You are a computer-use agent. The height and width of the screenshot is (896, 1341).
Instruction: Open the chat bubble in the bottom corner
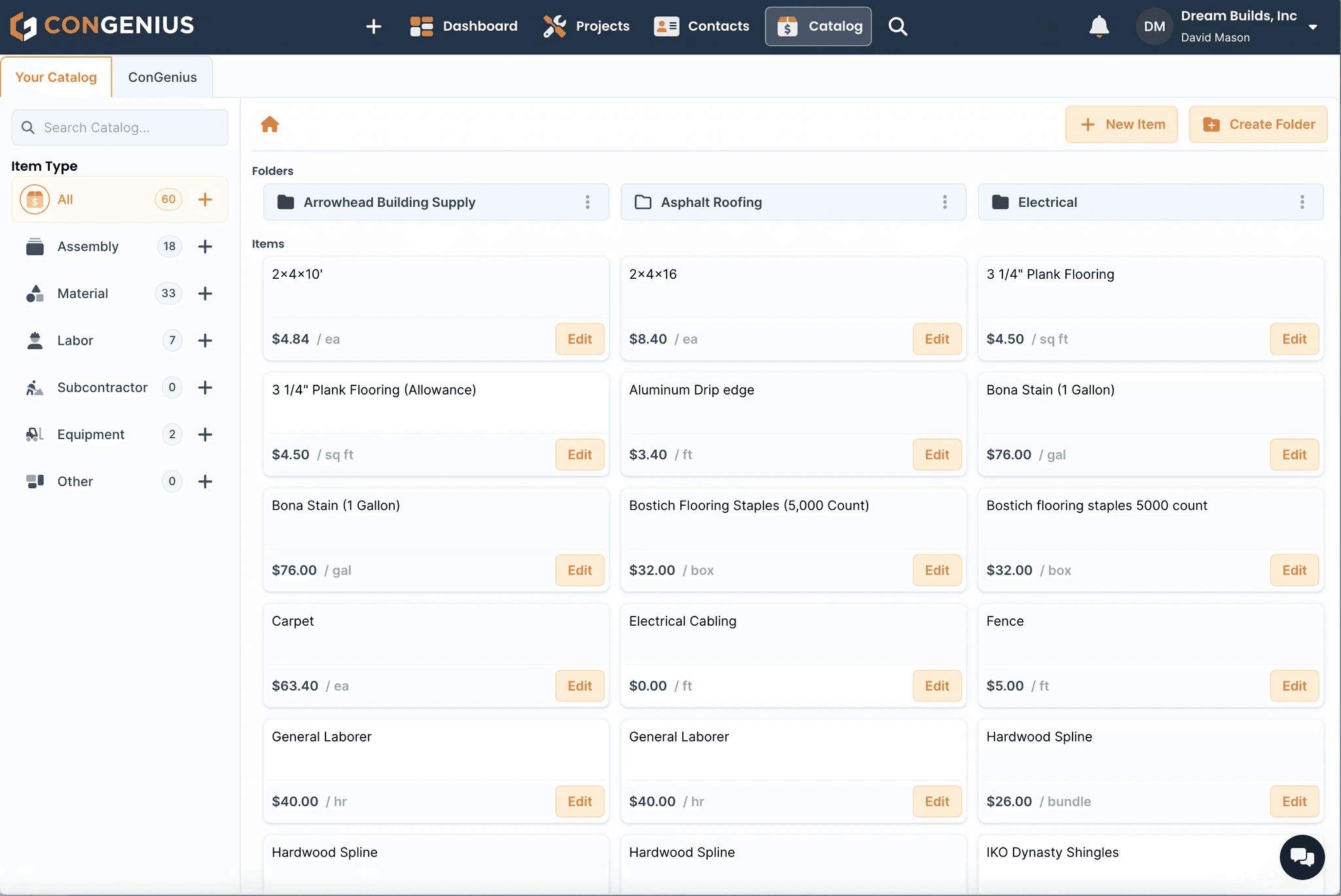(1301, 857)
